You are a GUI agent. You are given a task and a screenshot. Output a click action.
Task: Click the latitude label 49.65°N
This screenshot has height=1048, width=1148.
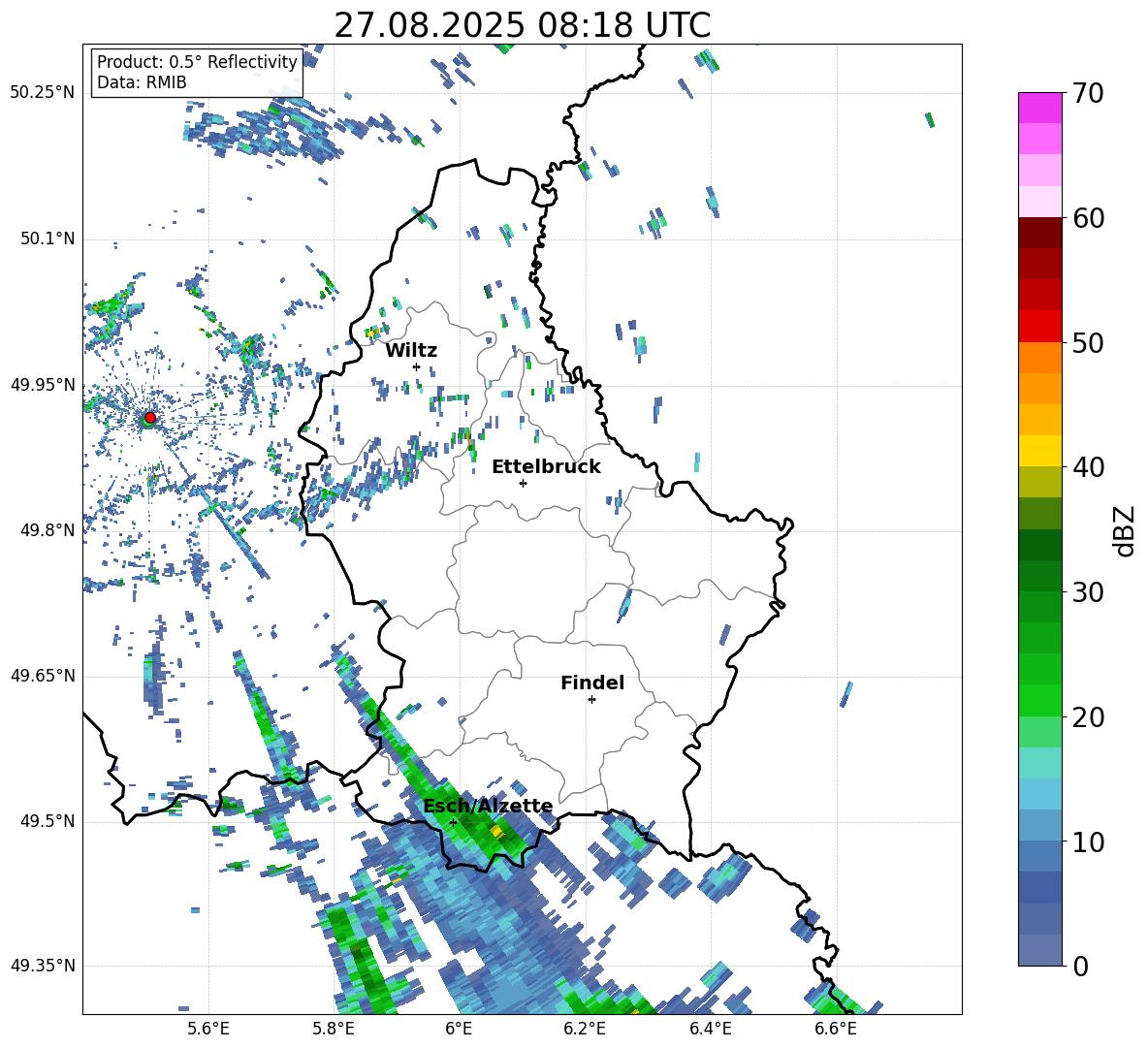(x=42, y=676)
